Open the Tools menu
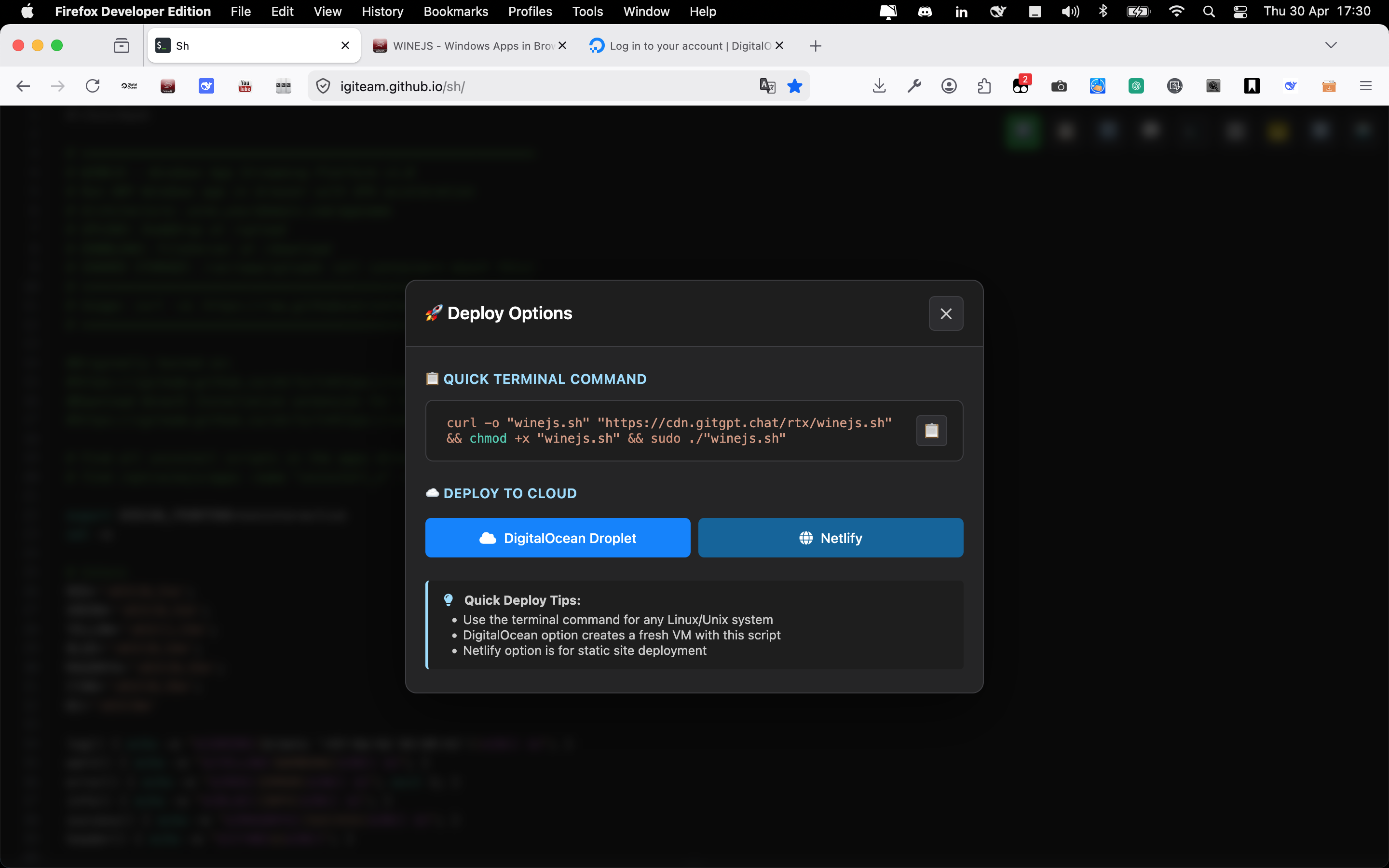The width and height of the screenshot is (1389, 868). (x=587, y=12)
